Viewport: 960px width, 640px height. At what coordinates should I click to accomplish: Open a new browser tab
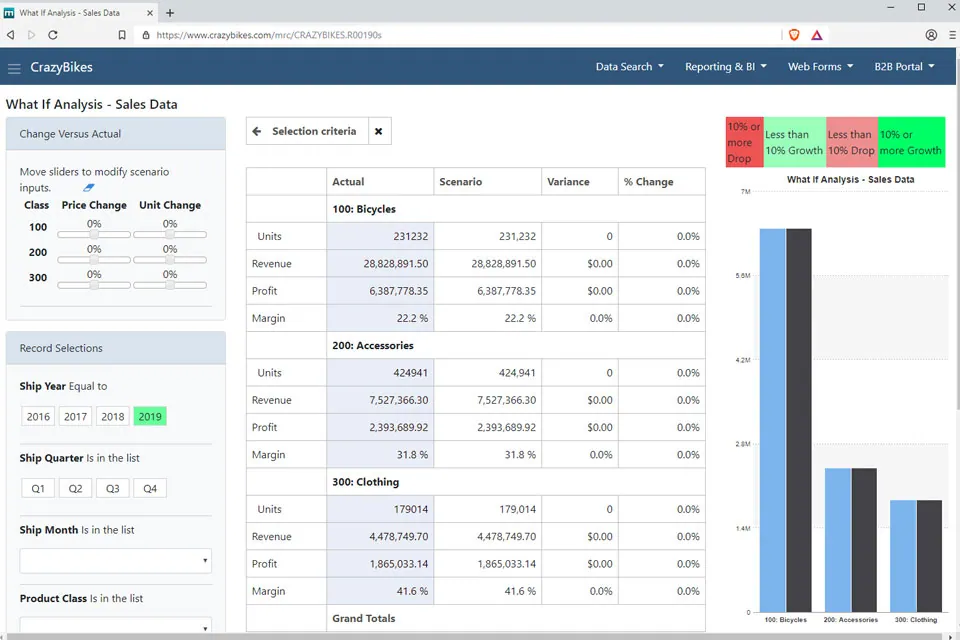(170, 13)
